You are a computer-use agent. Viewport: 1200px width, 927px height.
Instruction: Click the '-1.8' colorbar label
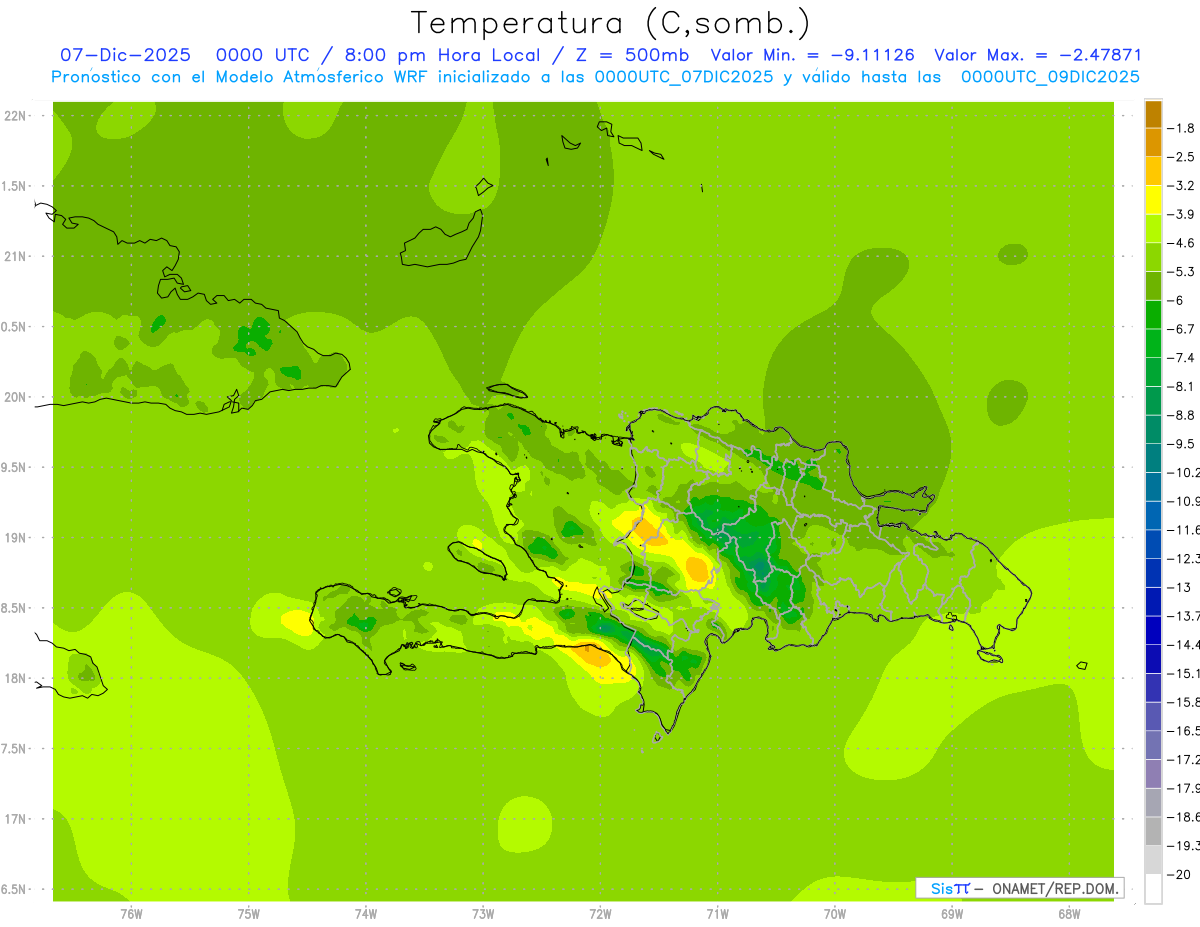click(1183, 128)
